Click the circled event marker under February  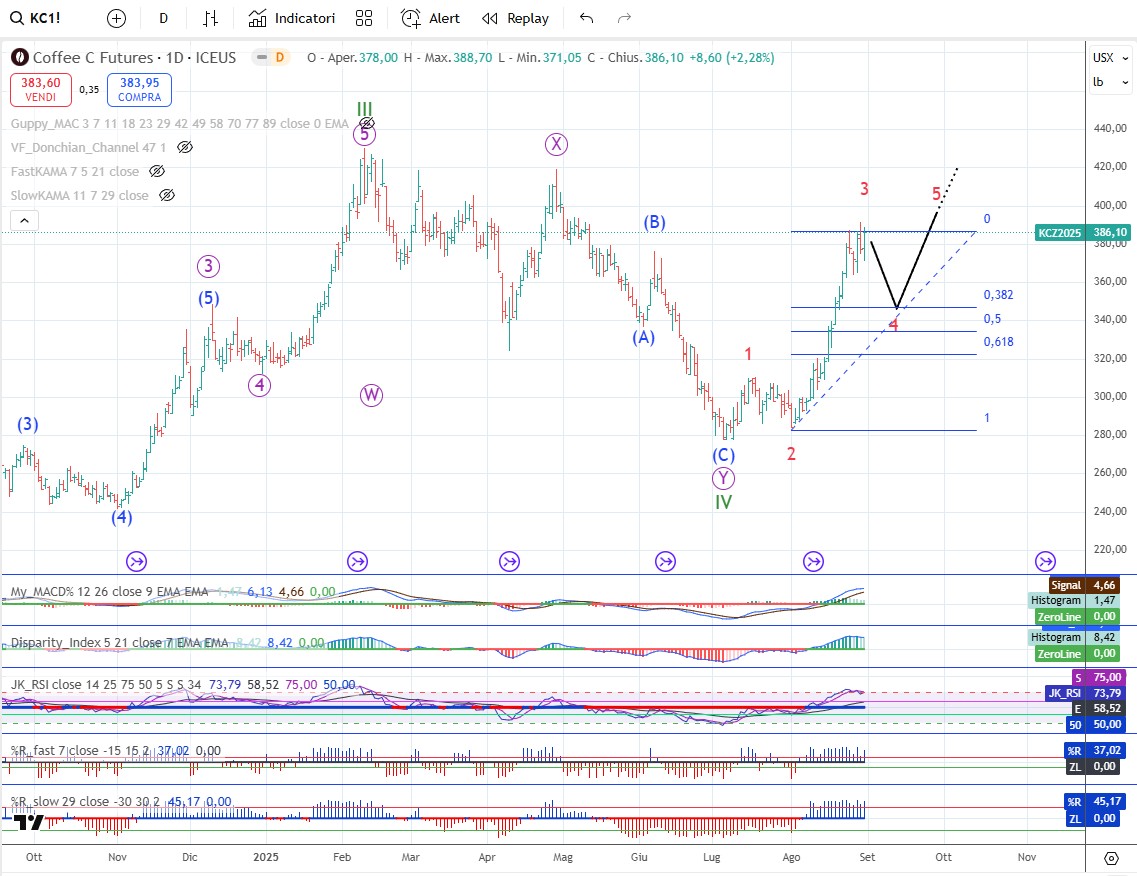(x=357, y=561)
